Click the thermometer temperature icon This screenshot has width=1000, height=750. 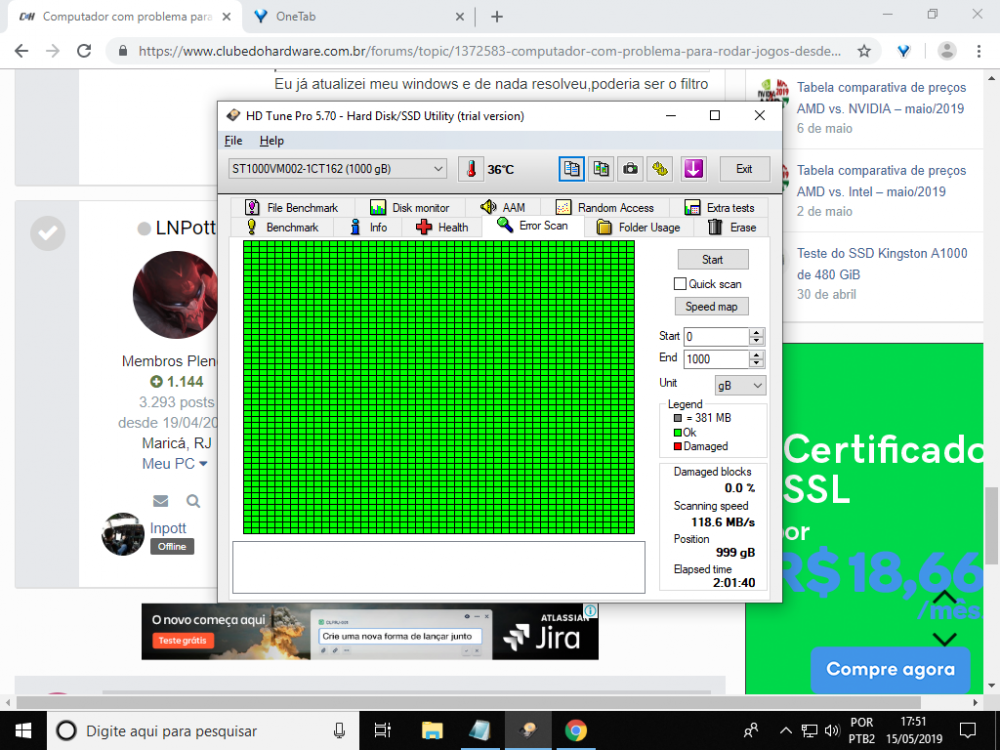470,169
